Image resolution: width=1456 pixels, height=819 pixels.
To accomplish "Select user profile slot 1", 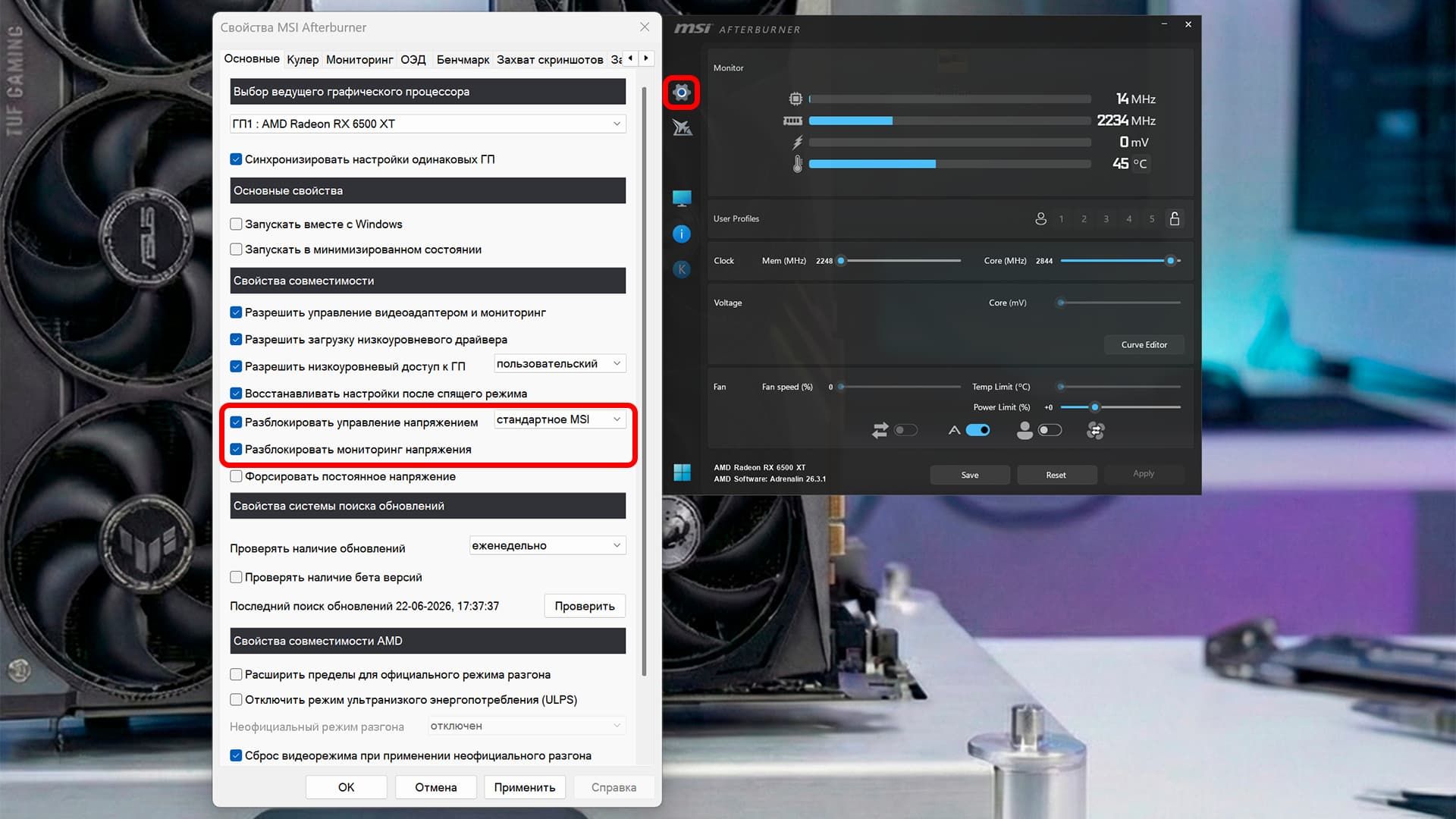I will pos(1061,219).
